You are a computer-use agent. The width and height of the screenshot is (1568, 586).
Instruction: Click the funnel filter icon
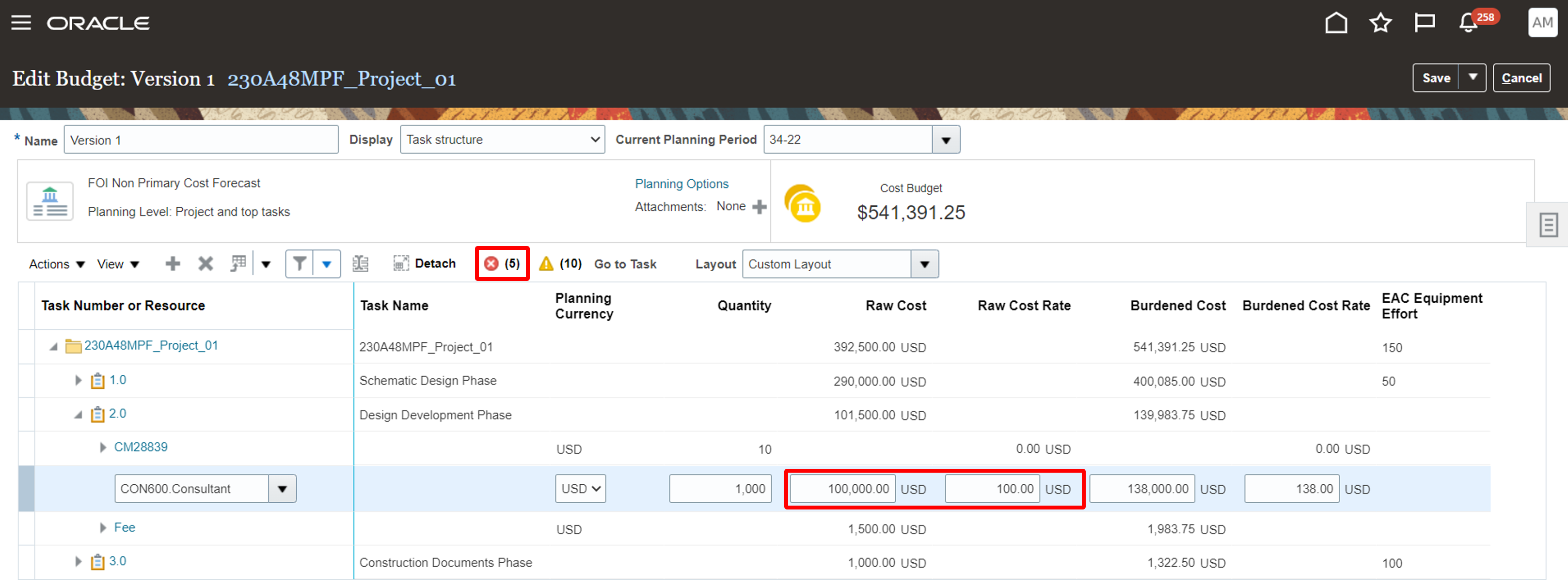coord(299,264)
